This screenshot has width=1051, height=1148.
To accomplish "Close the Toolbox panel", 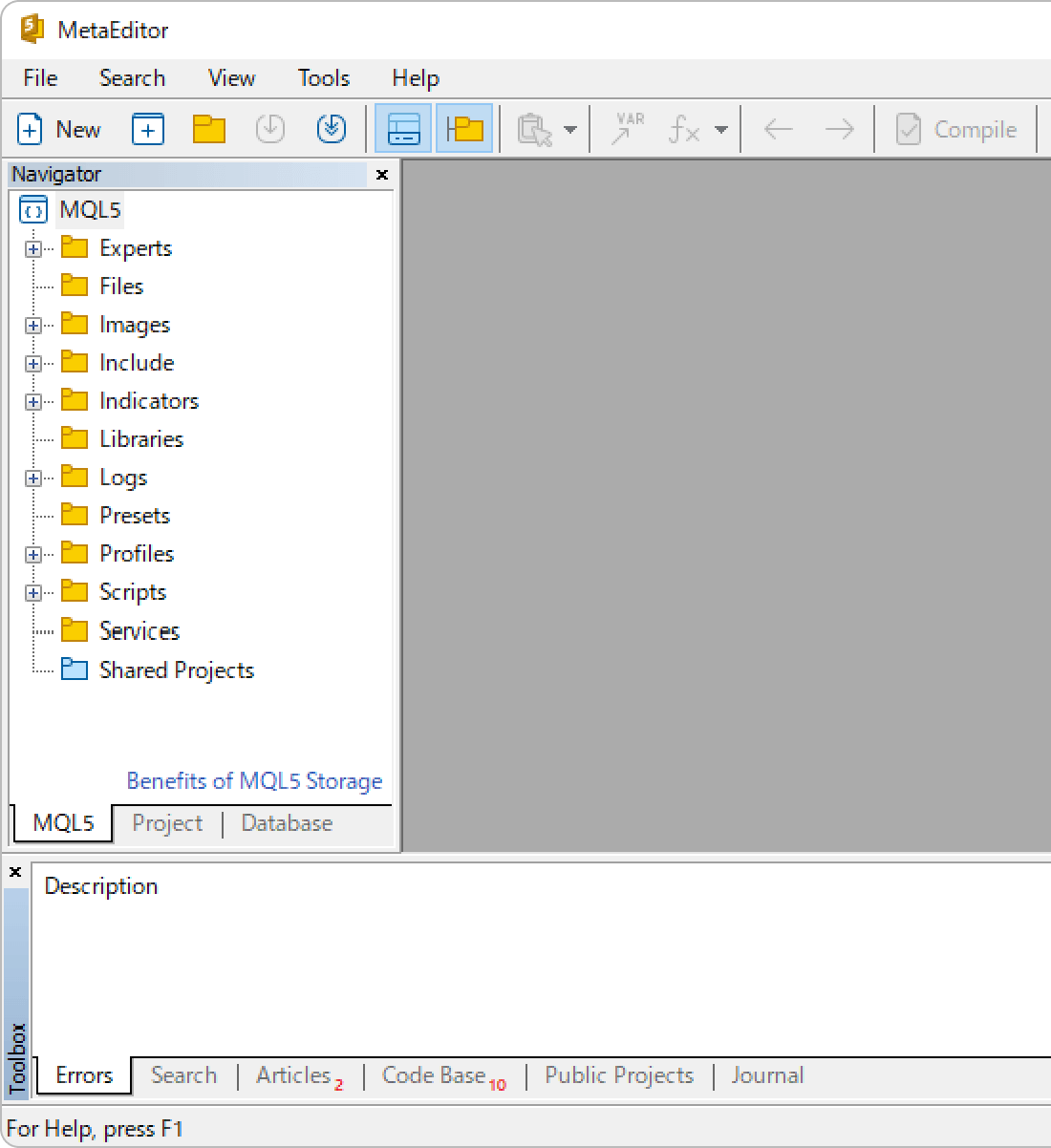I will tap(15, 872).
